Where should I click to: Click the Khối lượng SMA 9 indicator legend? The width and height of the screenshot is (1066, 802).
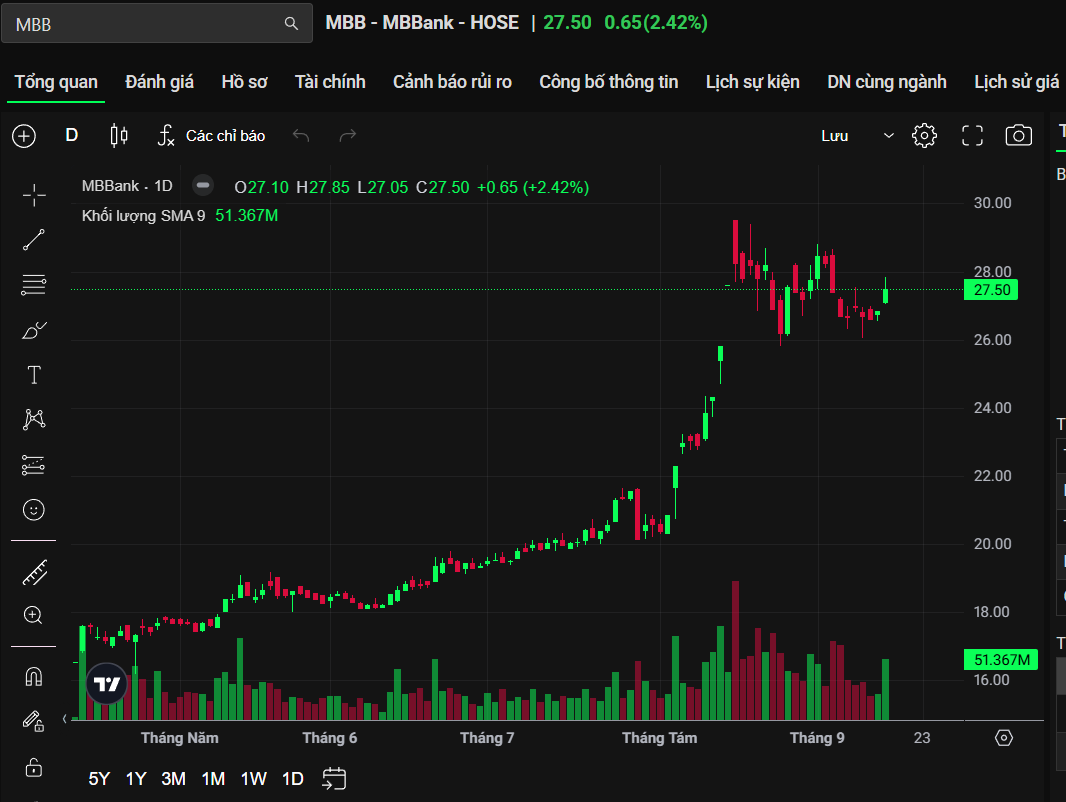click(143, 216)
